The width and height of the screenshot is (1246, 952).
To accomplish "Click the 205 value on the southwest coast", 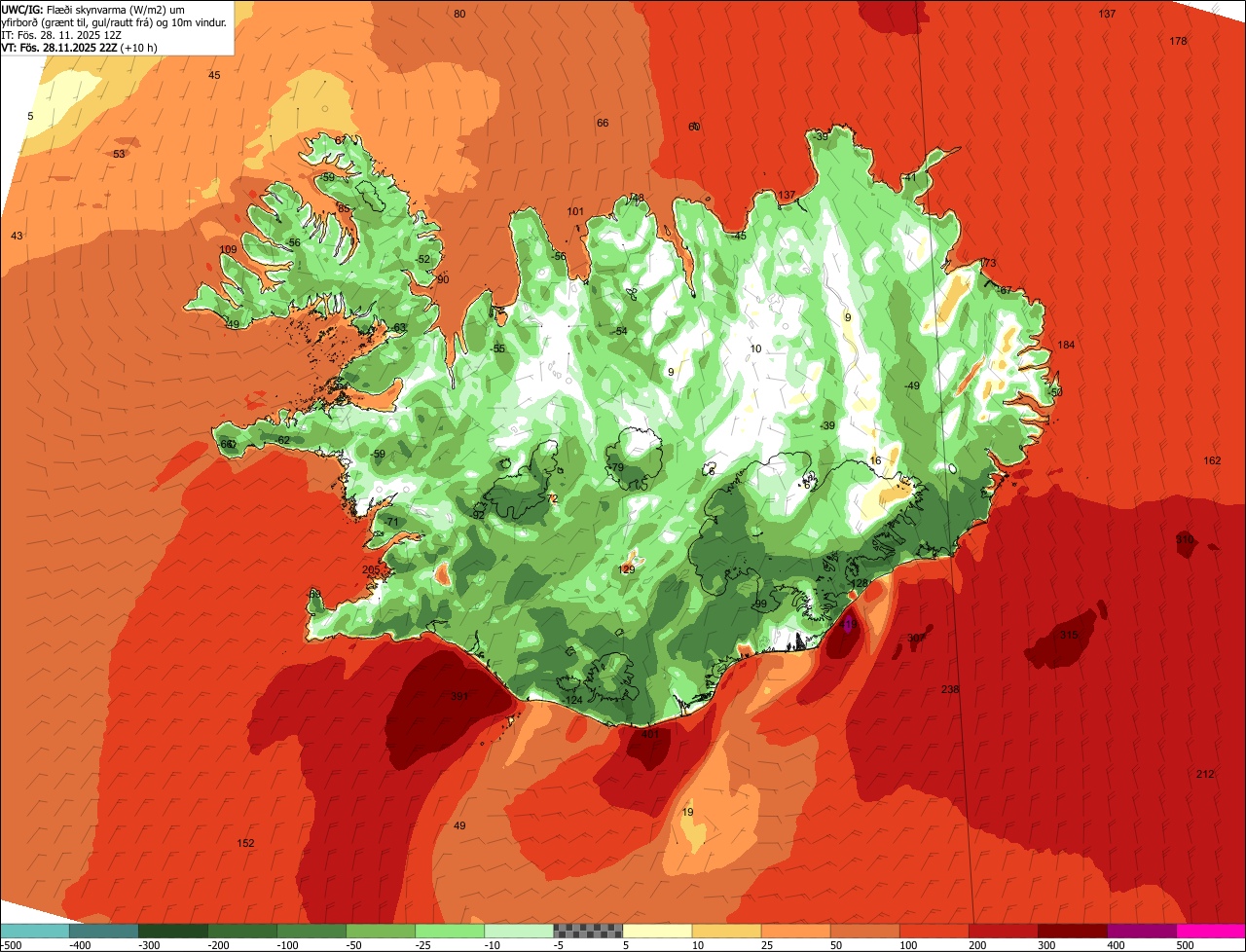I will tap(371, 570).
